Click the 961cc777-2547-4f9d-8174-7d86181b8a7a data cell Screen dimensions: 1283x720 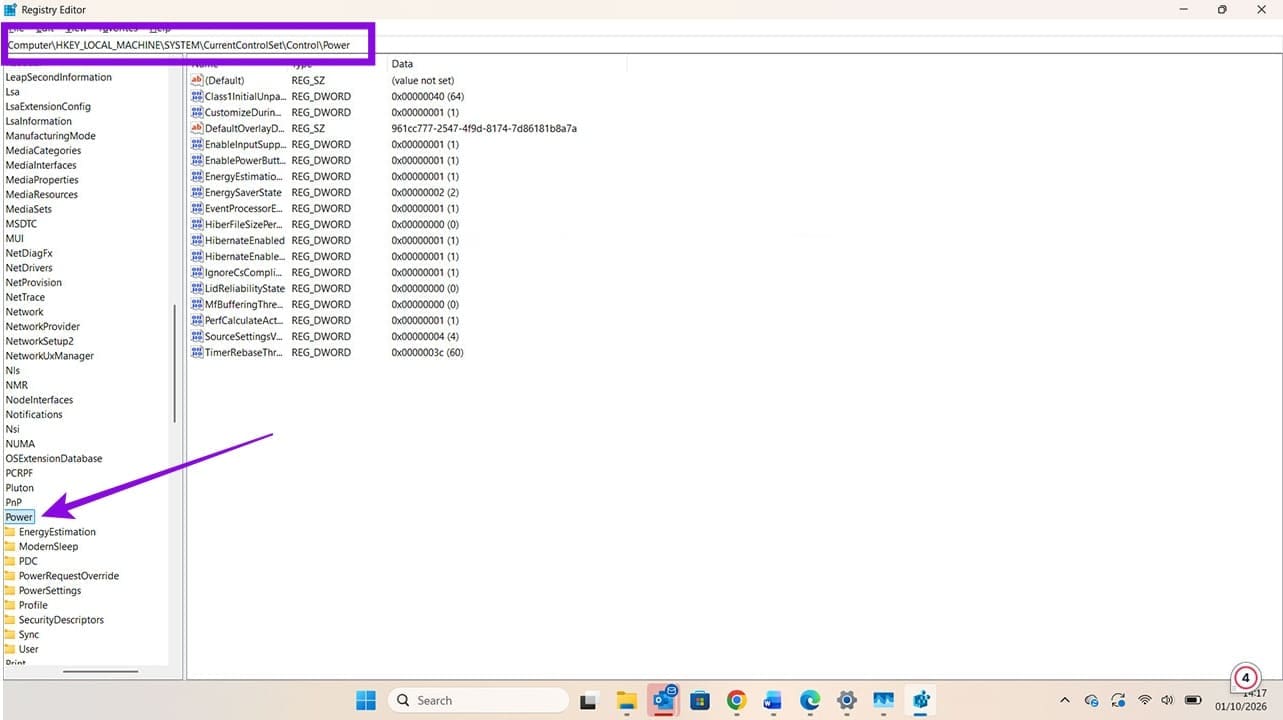coord(484,128)
